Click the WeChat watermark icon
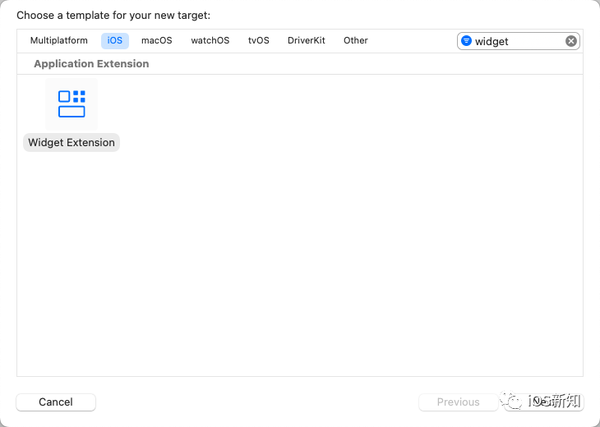This screenshot has height=427, width=600. point(512,400)
